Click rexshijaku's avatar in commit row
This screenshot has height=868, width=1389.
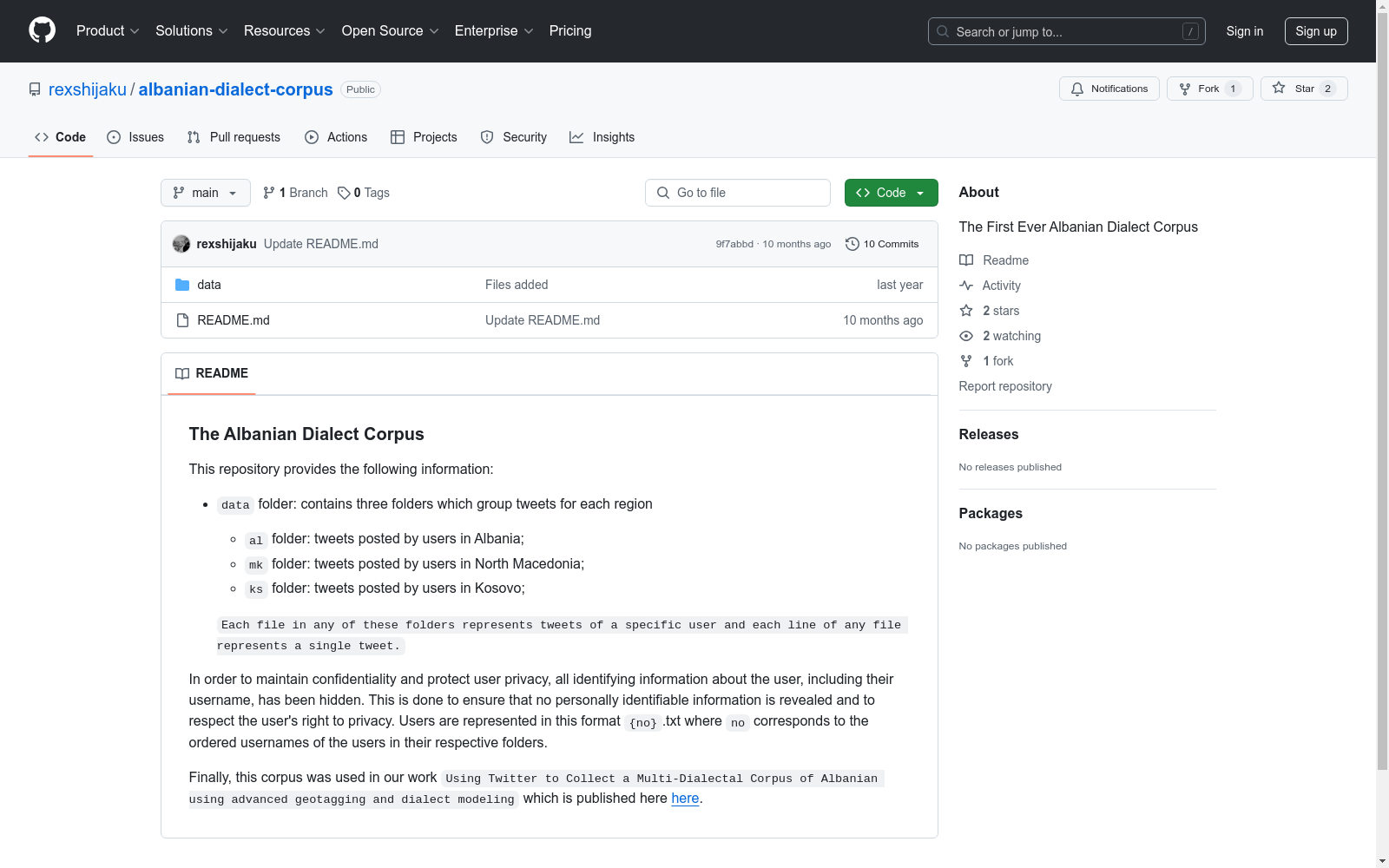[181, 244]
